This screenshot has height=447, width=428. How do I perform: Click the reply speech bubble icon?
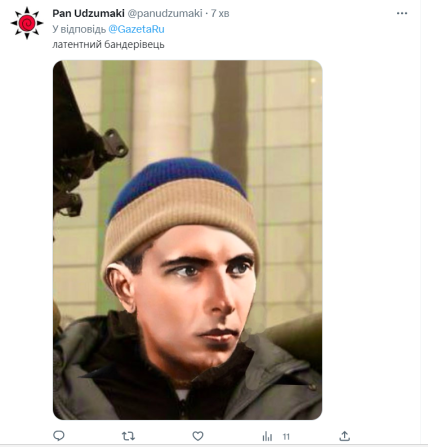(59, 436)
